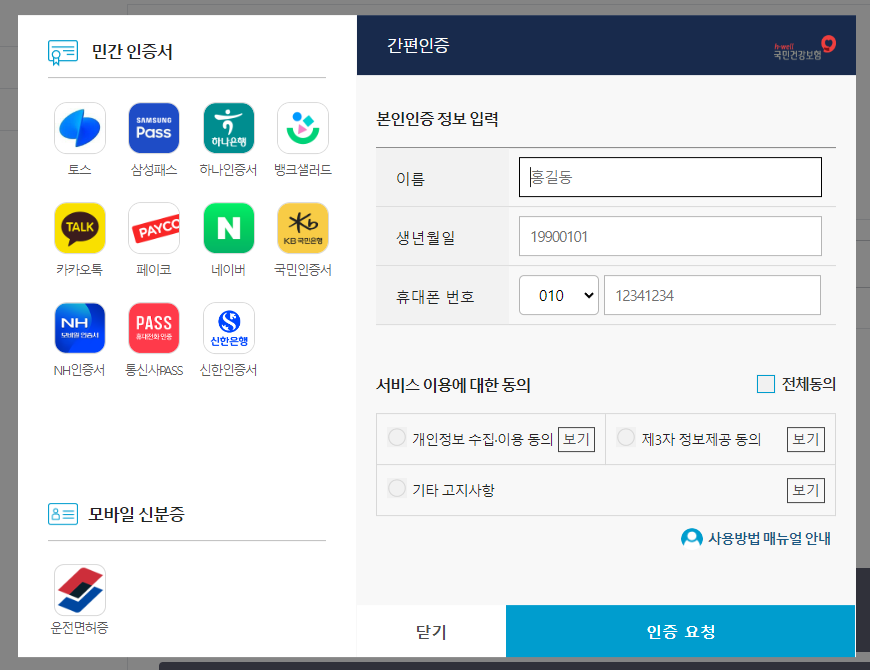This screenshot has width=870, height=670.
Task: Choose the Samsung Pass certificate icon
Action: click(x=154, y=128)
